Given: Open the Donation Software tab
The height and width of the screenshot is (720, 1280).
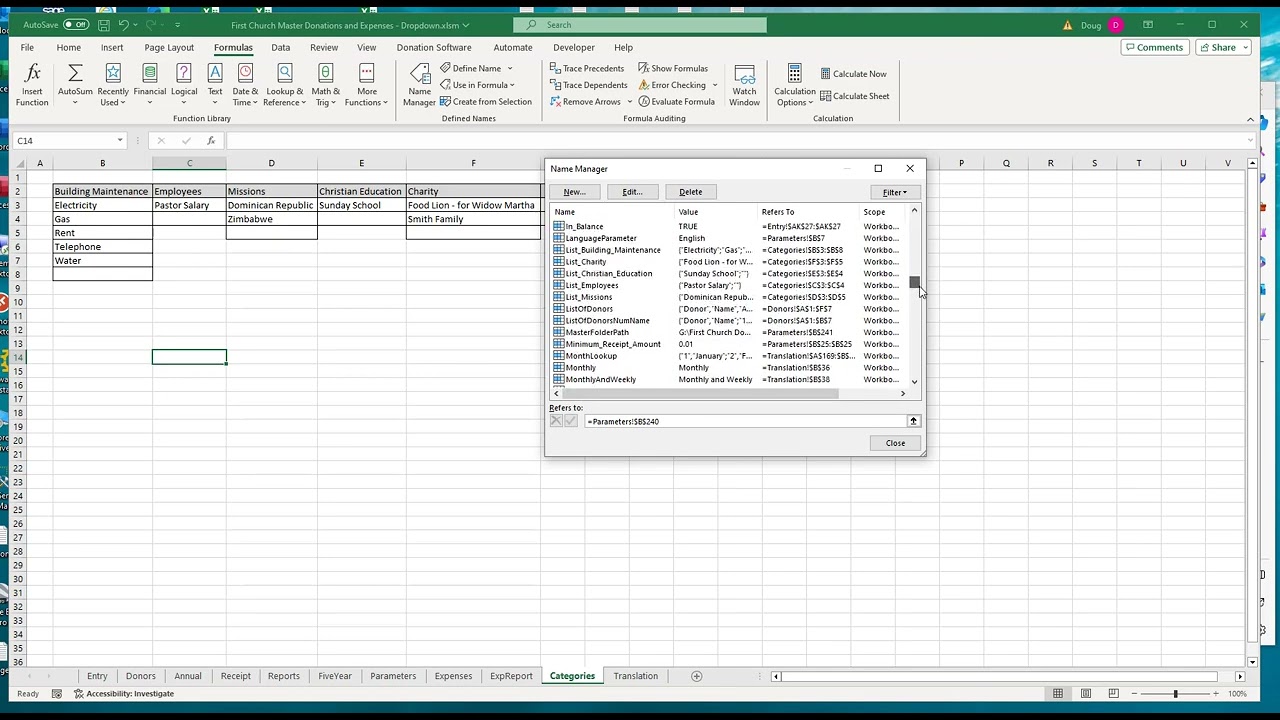Looking at the screenshot, I should (x=433, y=47).
